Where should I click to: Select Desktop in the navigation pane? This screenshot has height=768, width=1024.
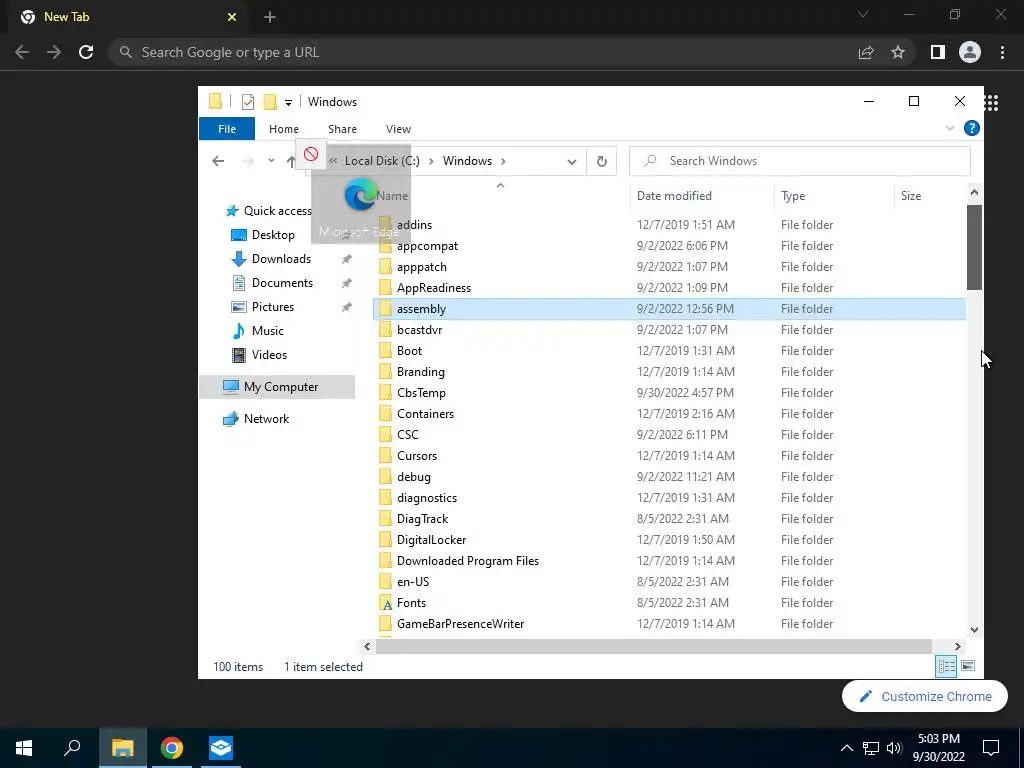pyautogui.click(x=273, y=234)
